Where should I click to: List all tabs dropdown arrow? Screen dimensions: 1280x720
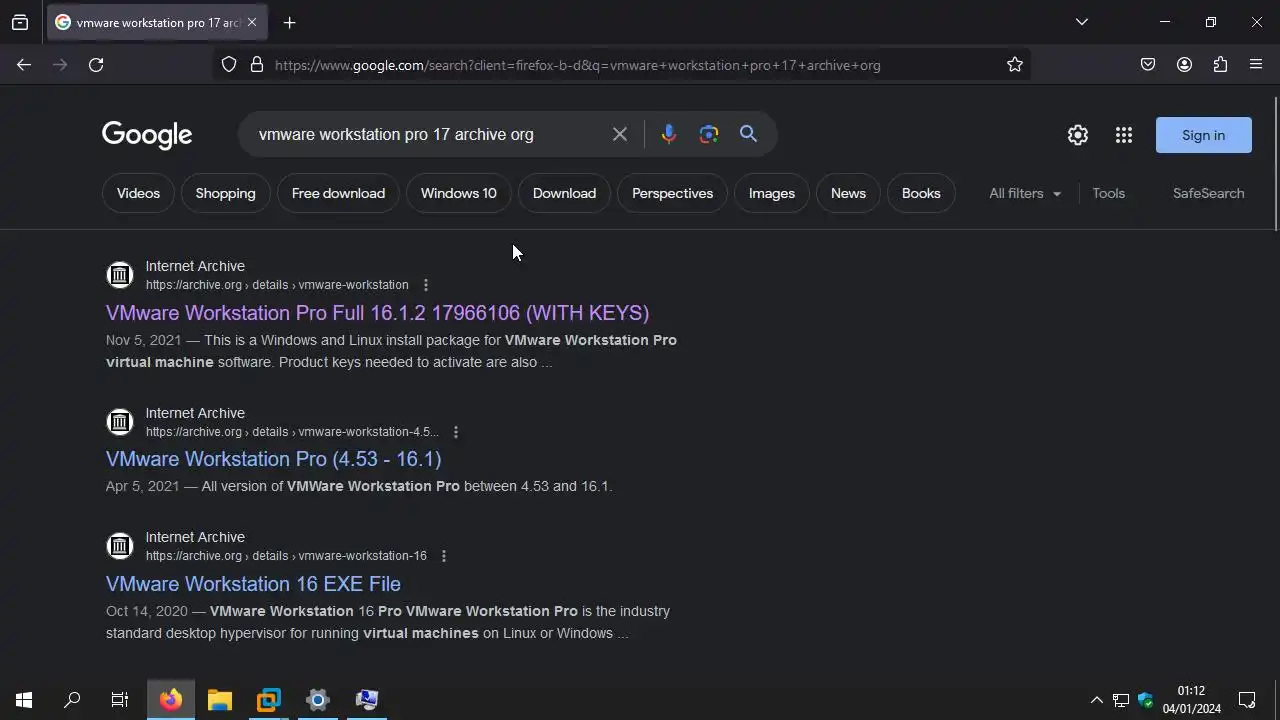pyautogui.click(x=1081, y=22)
